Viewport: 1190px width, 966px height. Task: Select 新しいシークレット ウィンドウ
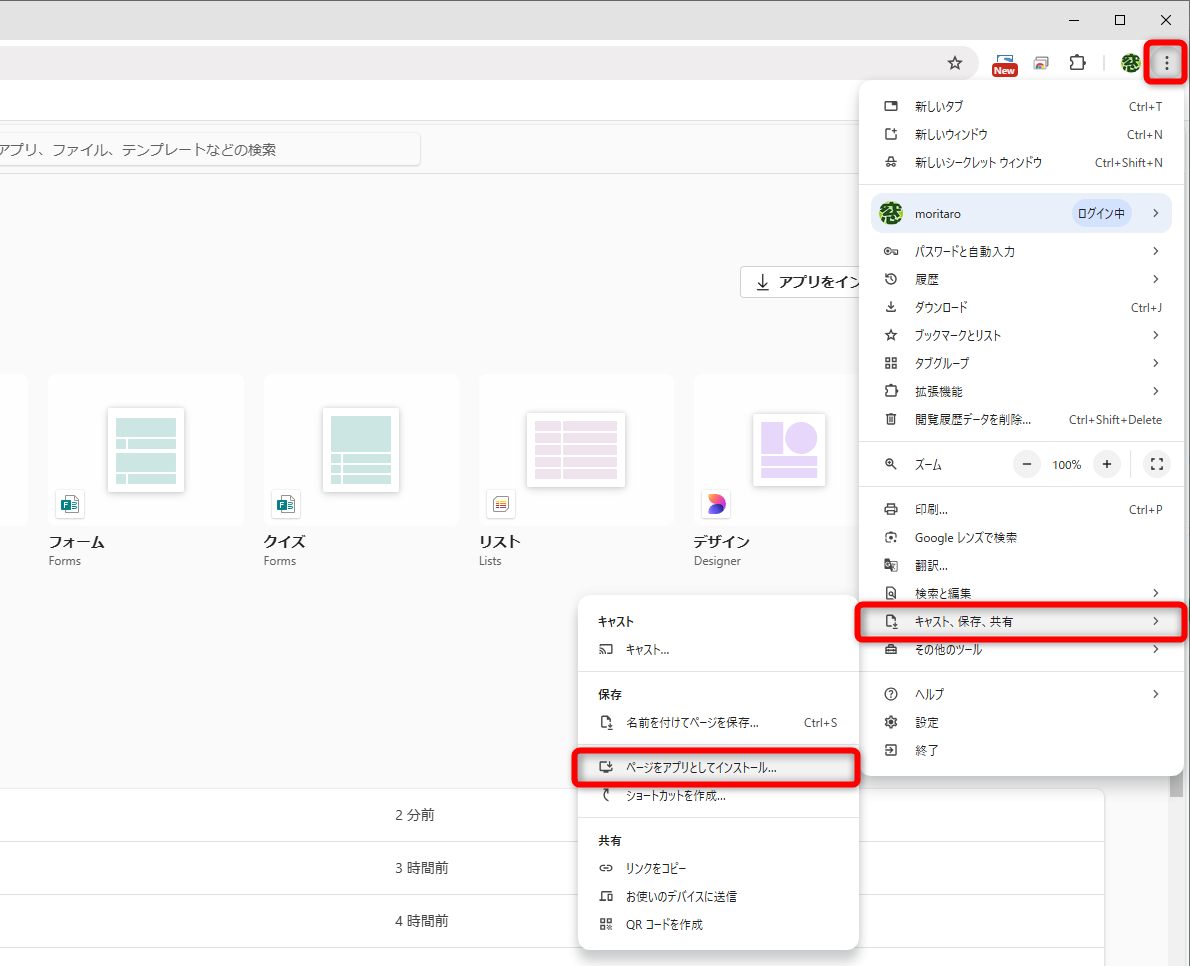[979, 162]
